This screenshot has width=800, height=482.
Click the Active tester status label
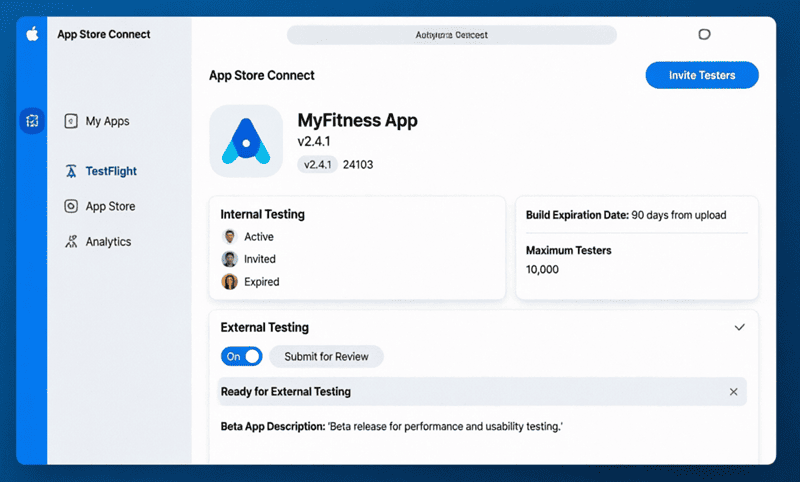click(259, 237)
